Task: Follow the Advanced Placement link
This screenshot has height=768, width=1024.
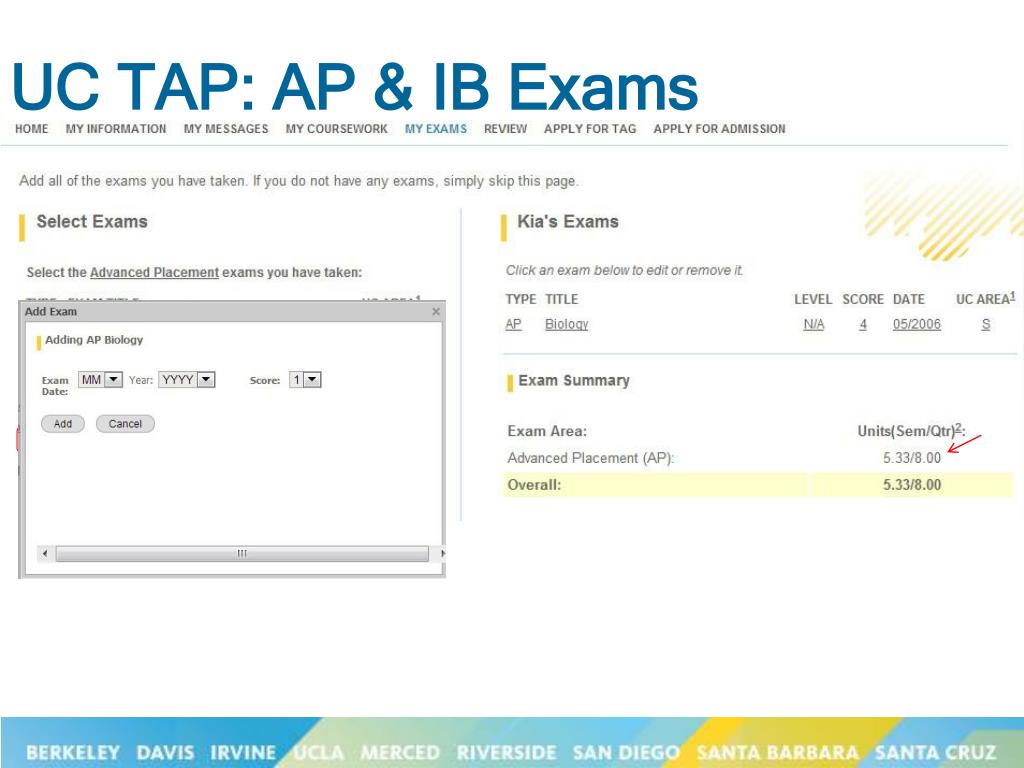Action: pyautogui.click(x=154, y=272)
